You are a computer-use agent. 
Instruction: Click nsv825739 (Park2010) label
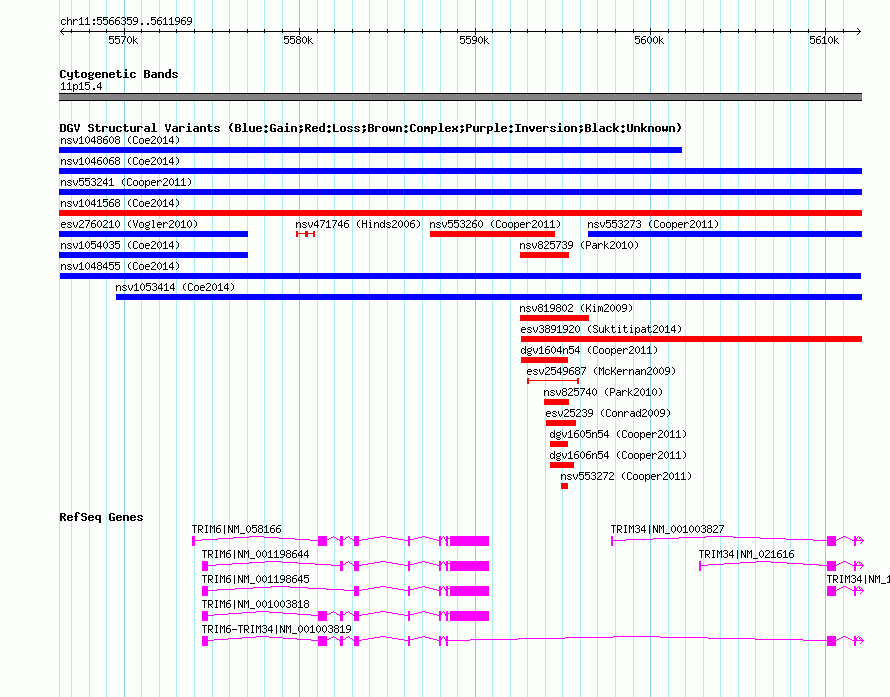pos(579,245)
